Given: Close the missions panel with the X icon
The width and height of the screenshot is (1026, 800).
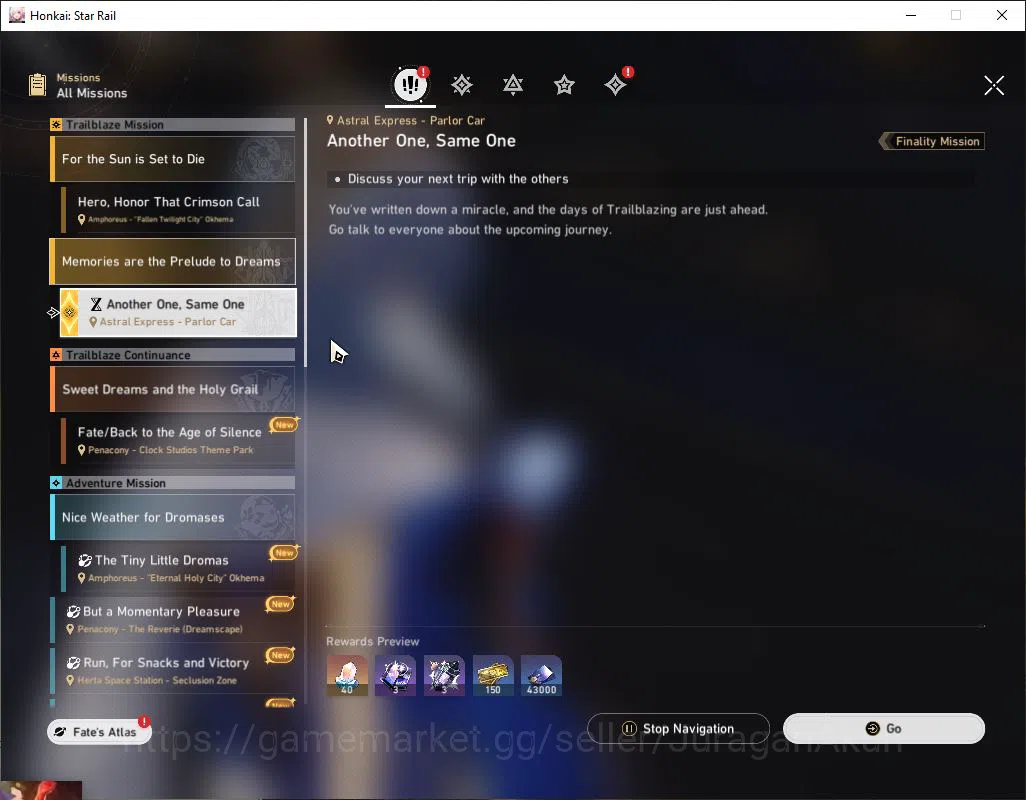Looking at the screenshot, I should 994,85.
